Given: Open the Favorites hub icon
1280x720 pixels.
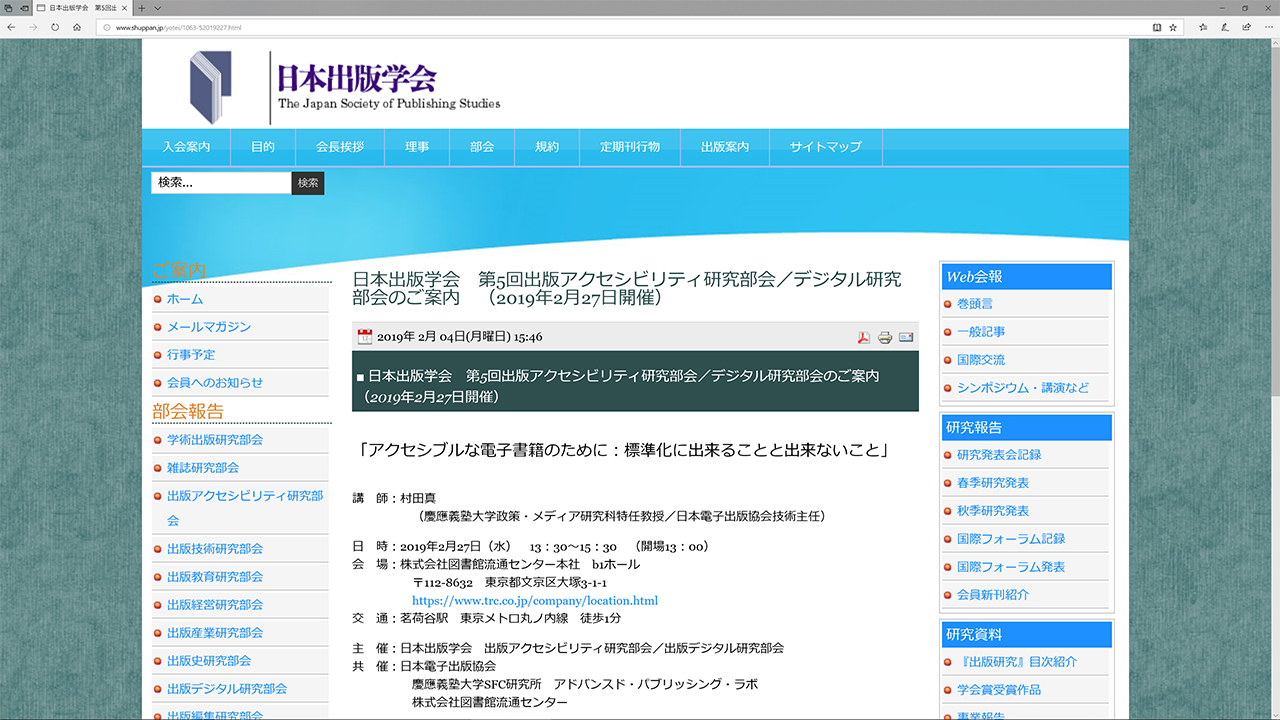Looking at the screenshot, I should tap(1203, 27).
